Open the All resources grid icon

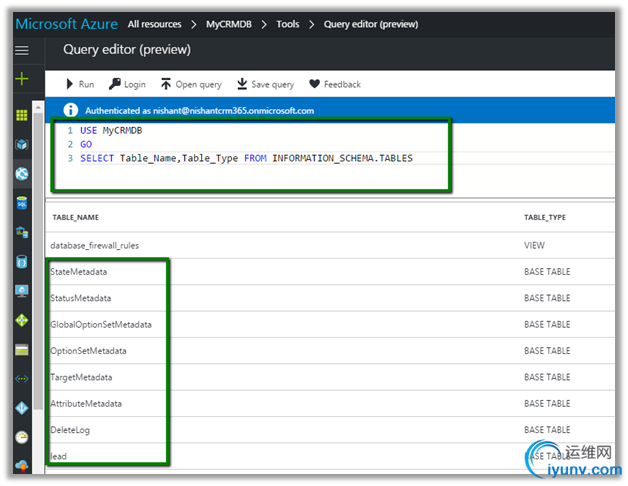(22, 115)
